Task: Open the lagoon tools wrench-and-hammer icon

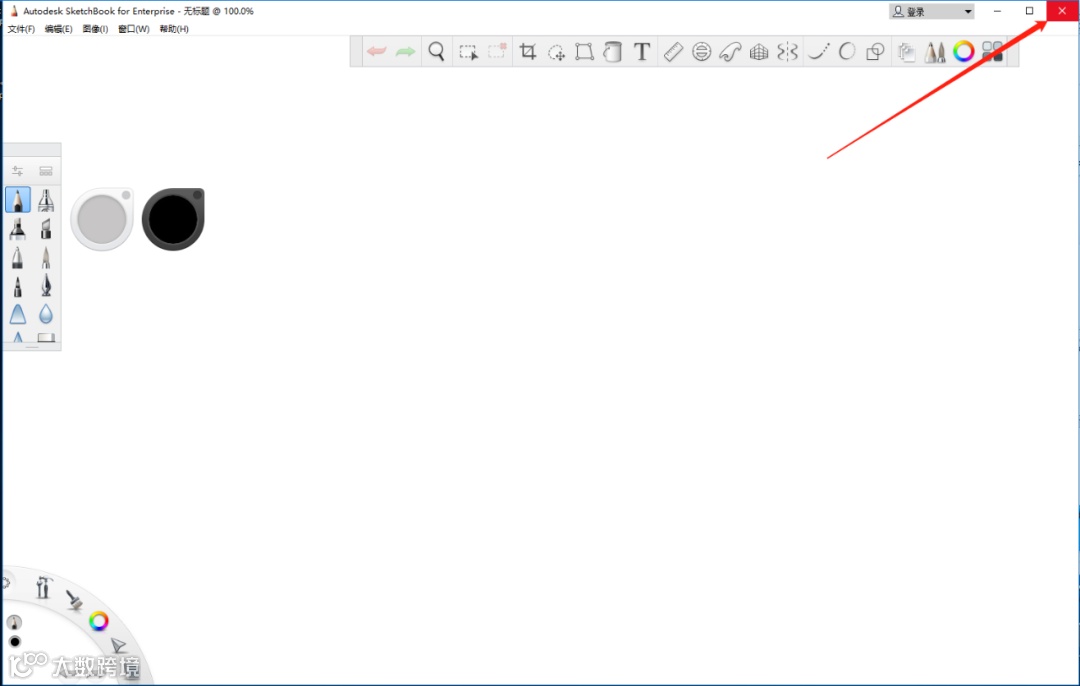Action: 43,588
